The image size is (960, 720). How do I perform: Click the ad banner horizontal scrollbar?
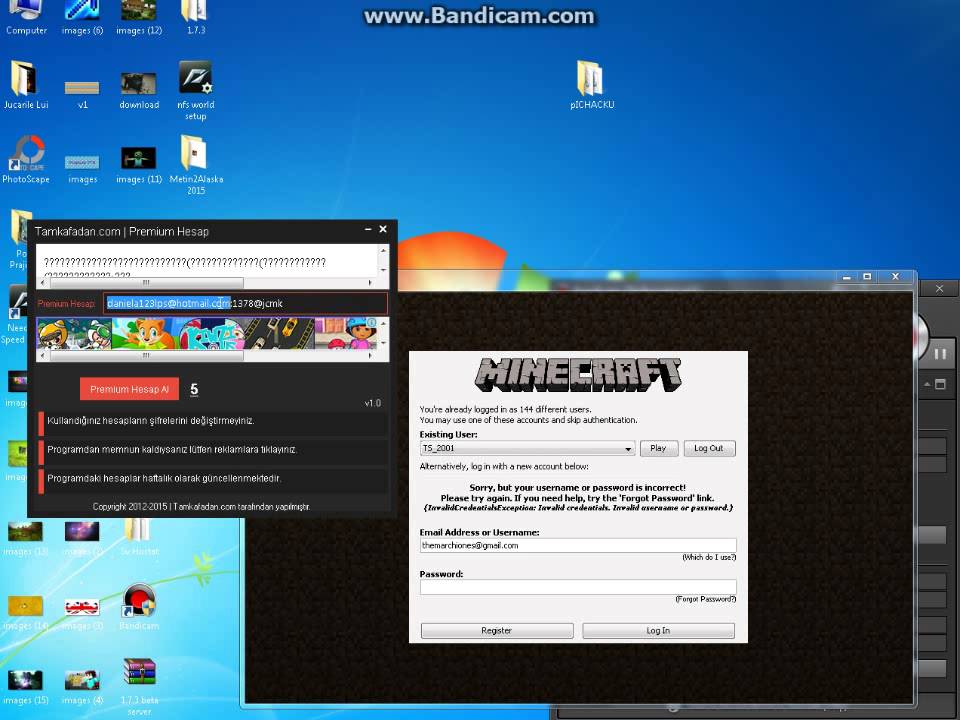146,355
